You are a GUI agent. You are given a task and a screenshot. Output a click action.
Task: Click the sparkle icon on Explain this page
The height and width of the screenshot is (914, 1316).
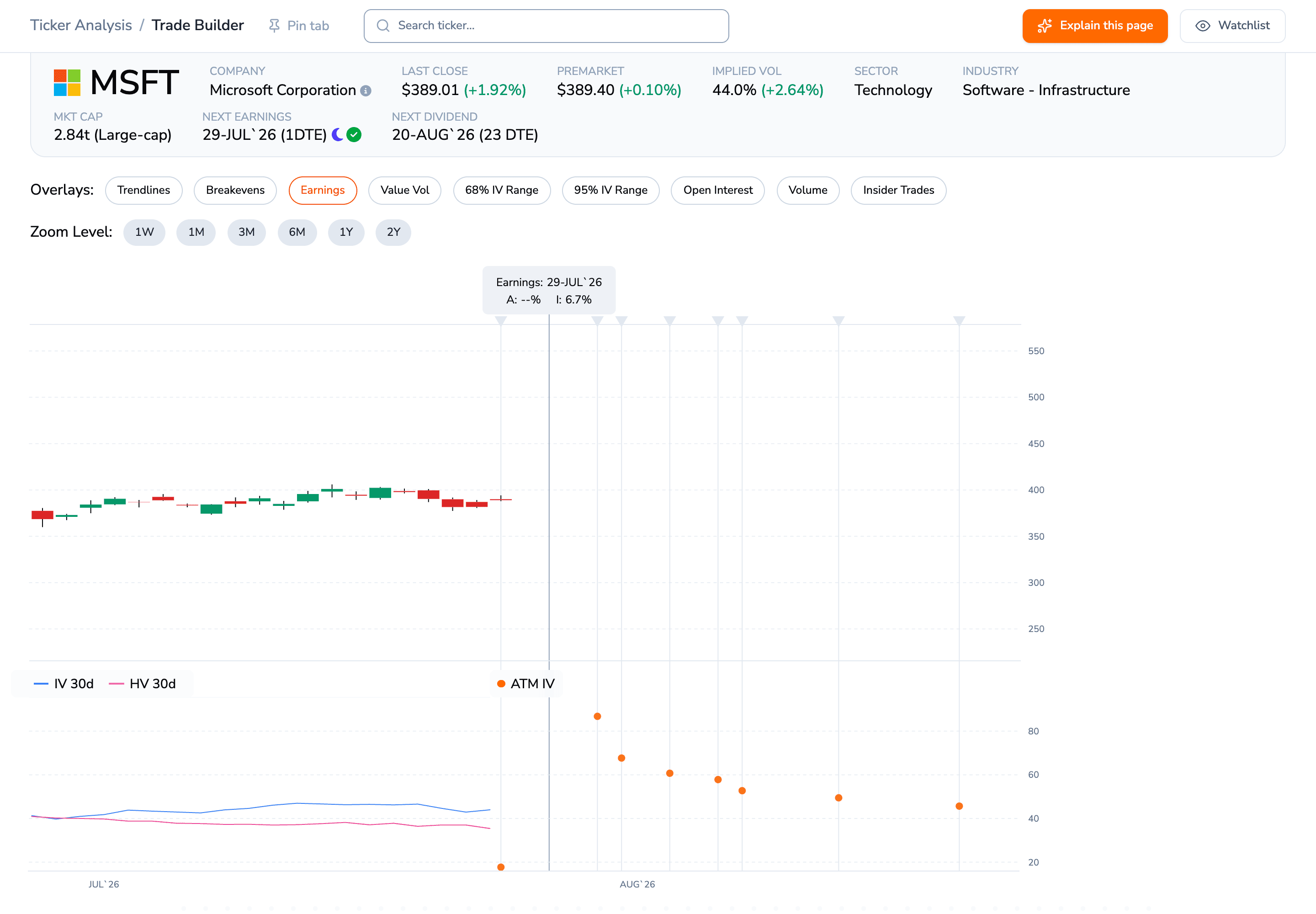(1045, 26)
